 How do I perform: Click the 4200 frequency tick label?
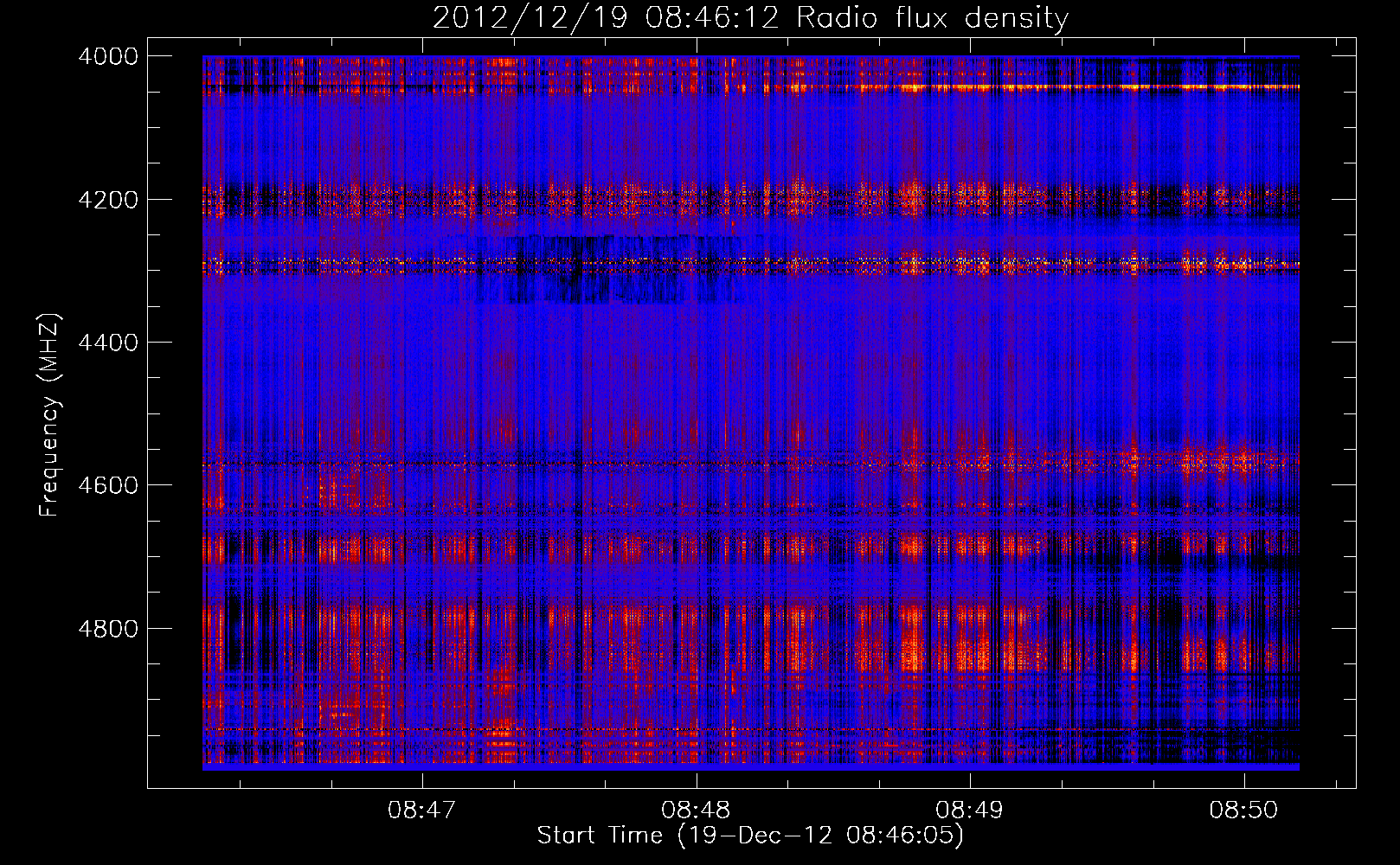coord(108,200)
